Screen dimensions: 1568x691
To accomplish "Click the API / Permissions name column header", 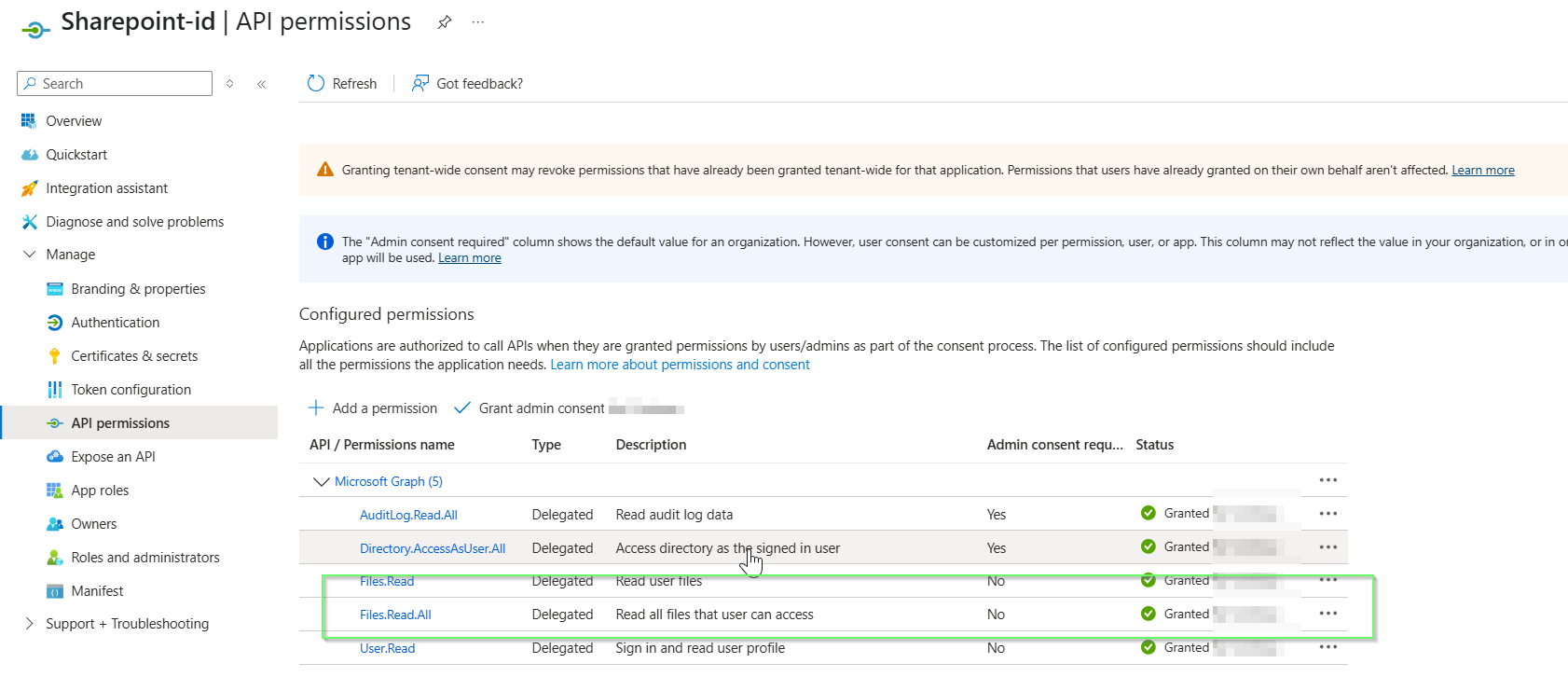I will (x=382, y=445).
